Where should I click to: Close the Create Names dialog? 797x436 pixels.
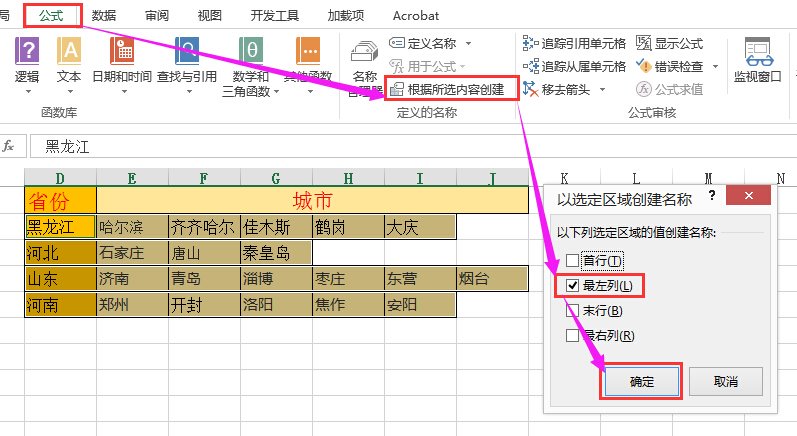point(748,196)
